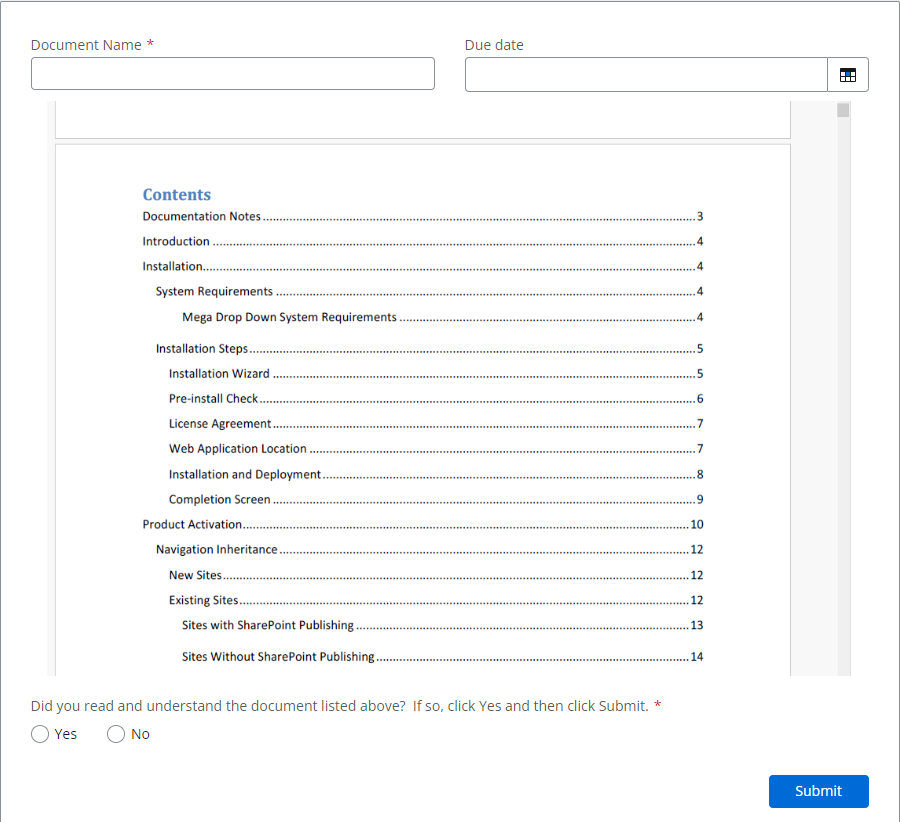Click Sites Without SharePoint Publishing entry
The image size is (900, 822).
pyautogui.click(x=278, y=657)
